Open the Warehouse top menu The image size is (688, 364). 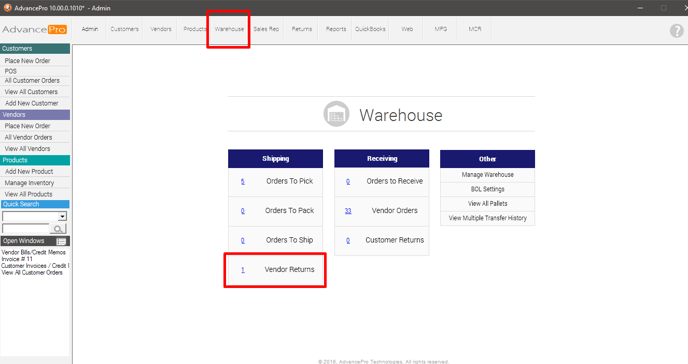pyautogui.click(x=229, y=29)
